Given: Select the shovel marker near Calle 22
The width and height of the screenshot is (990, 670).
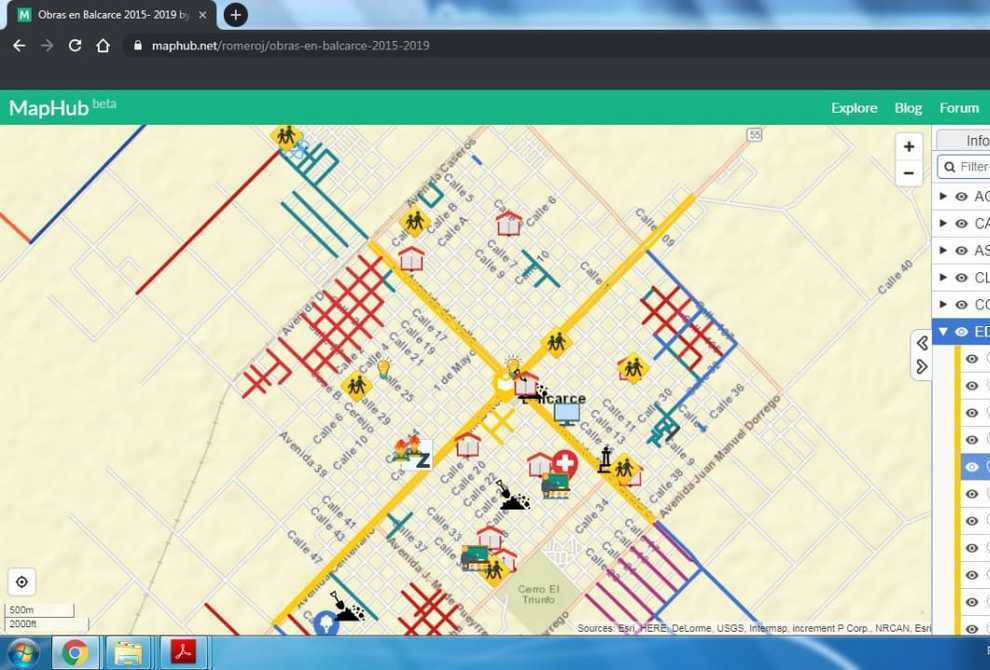Looking at the screenshot, I should tap(513, 497).
